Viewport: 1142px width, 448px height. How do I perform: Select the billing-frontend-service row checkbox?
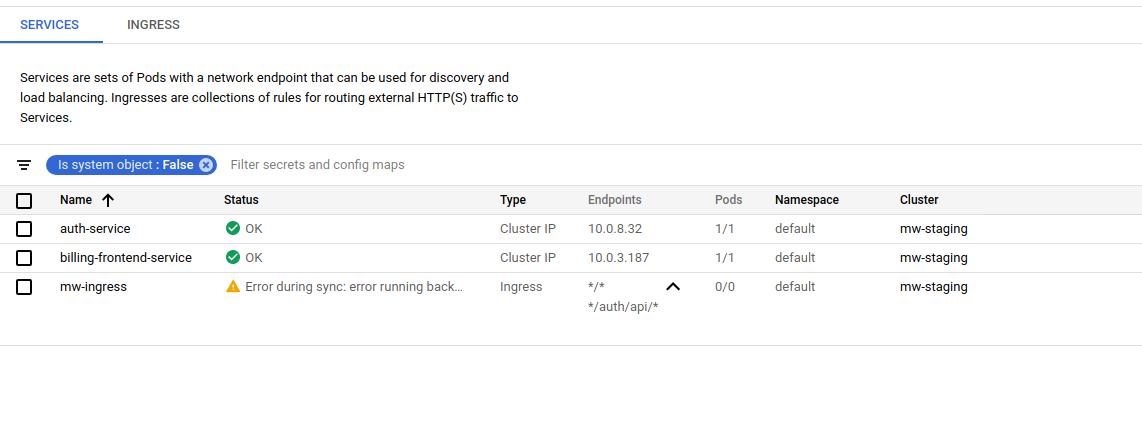pyautogui.click(x=24, y=258)
